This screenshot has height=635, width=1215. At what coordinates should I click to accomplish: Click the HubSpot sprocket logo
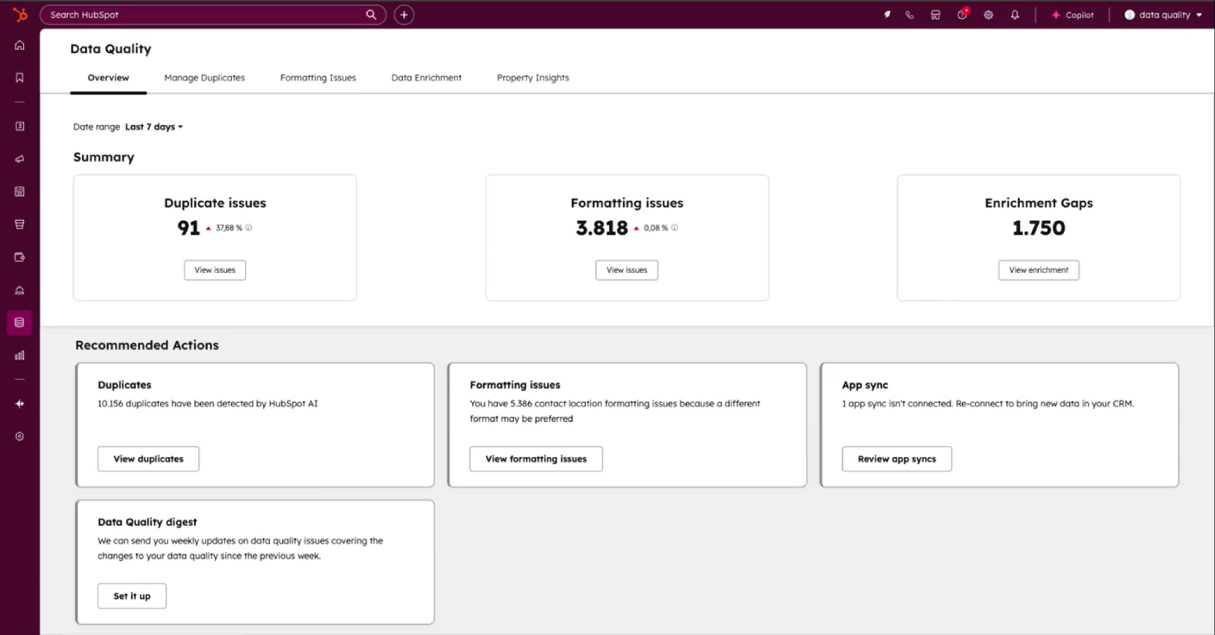click(x=19, y=14)
